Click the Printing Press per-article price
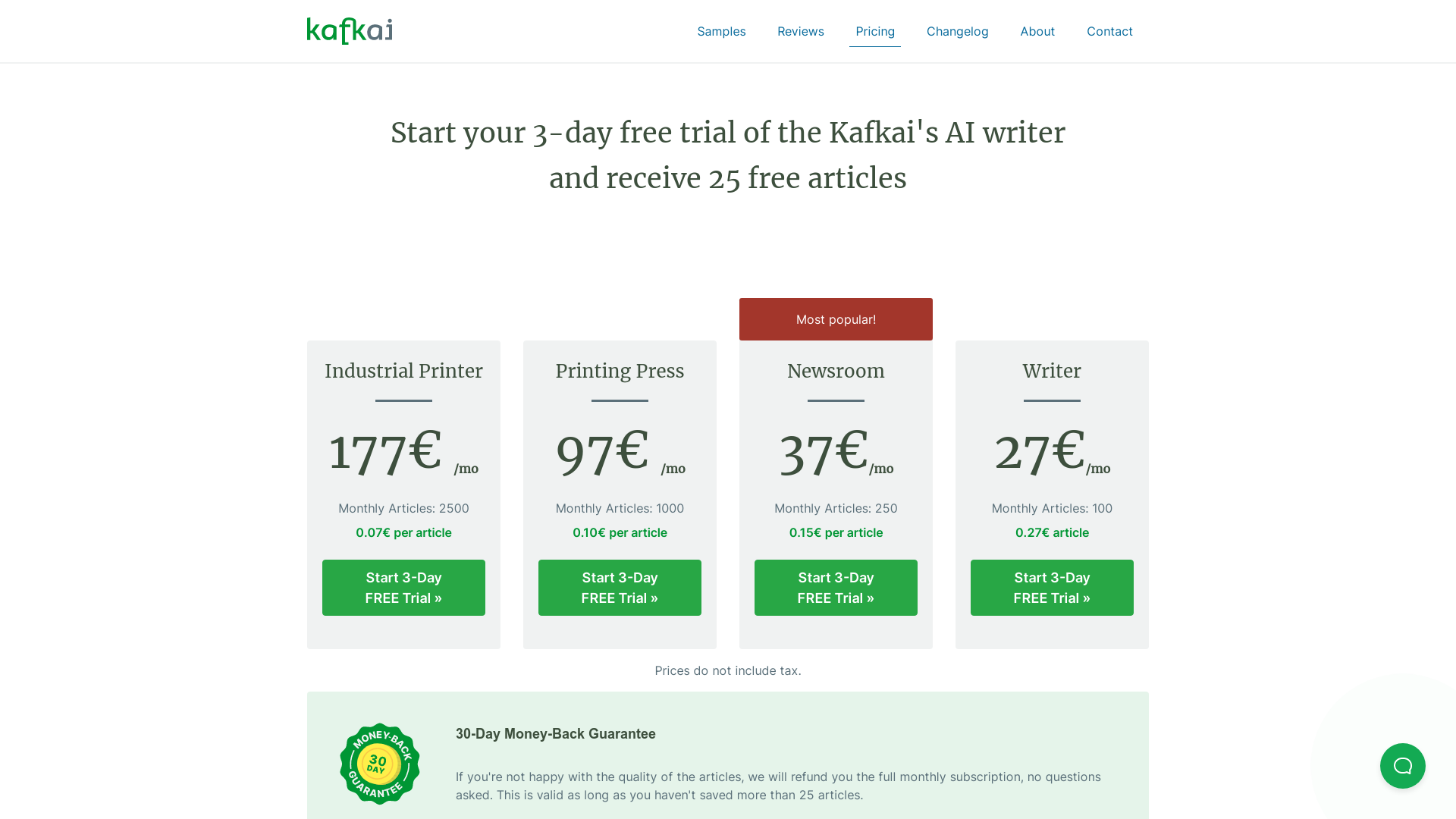The height and width of the screenshot is (819, 1456). [619, 532]
